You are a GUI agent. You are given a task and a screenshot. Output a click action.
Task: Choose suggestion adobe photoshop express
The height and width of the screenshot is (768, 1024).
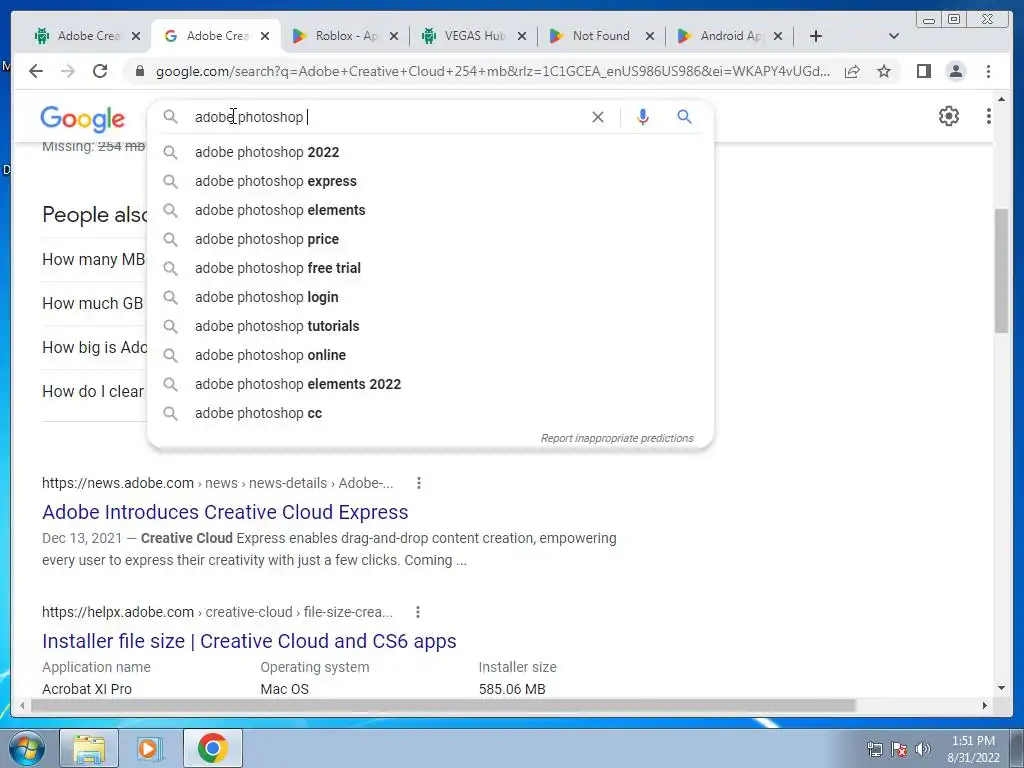[x=430, y=181]
